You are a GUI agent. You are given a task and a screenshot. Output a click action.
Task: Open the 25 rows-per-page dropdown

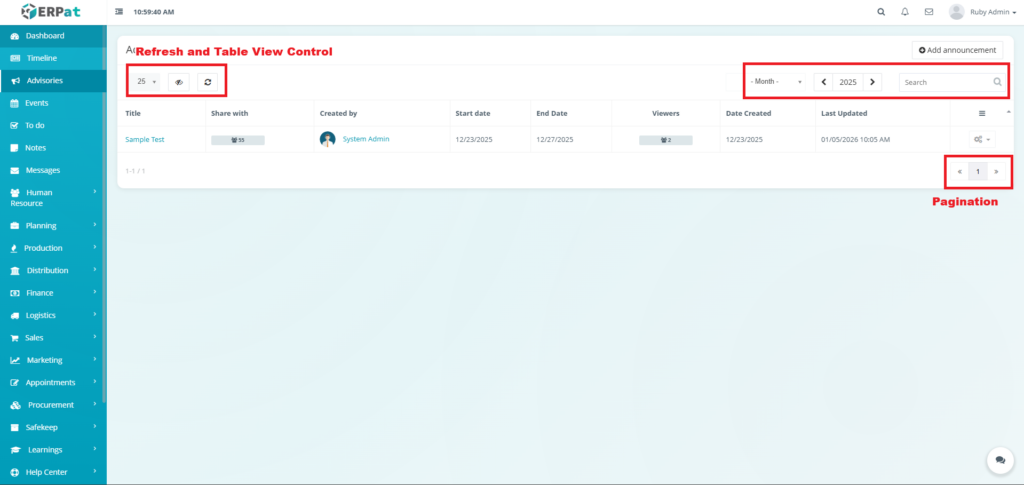pos(147,82)
